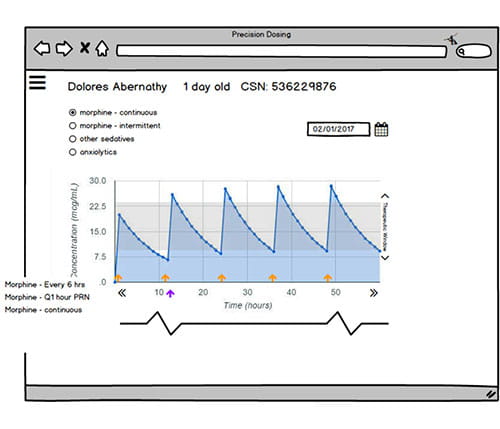The width and height of the screenshot is (500, 429).
Task: Choose Morphine - Q1 hour PRN option
Action: pyautogui.click(x=47, y=297)
